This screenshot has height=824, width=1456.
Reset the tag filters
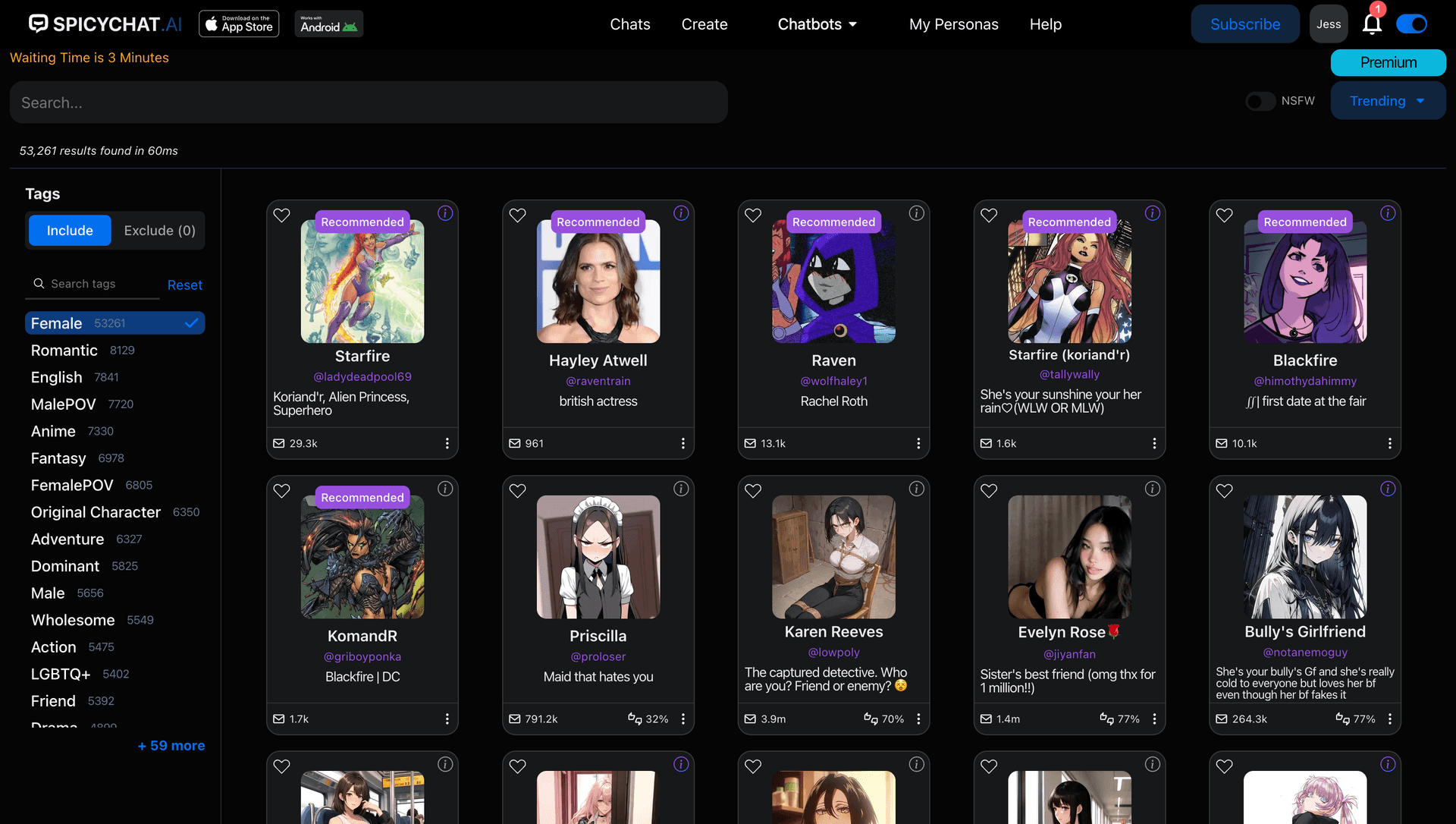coord(184,285)
